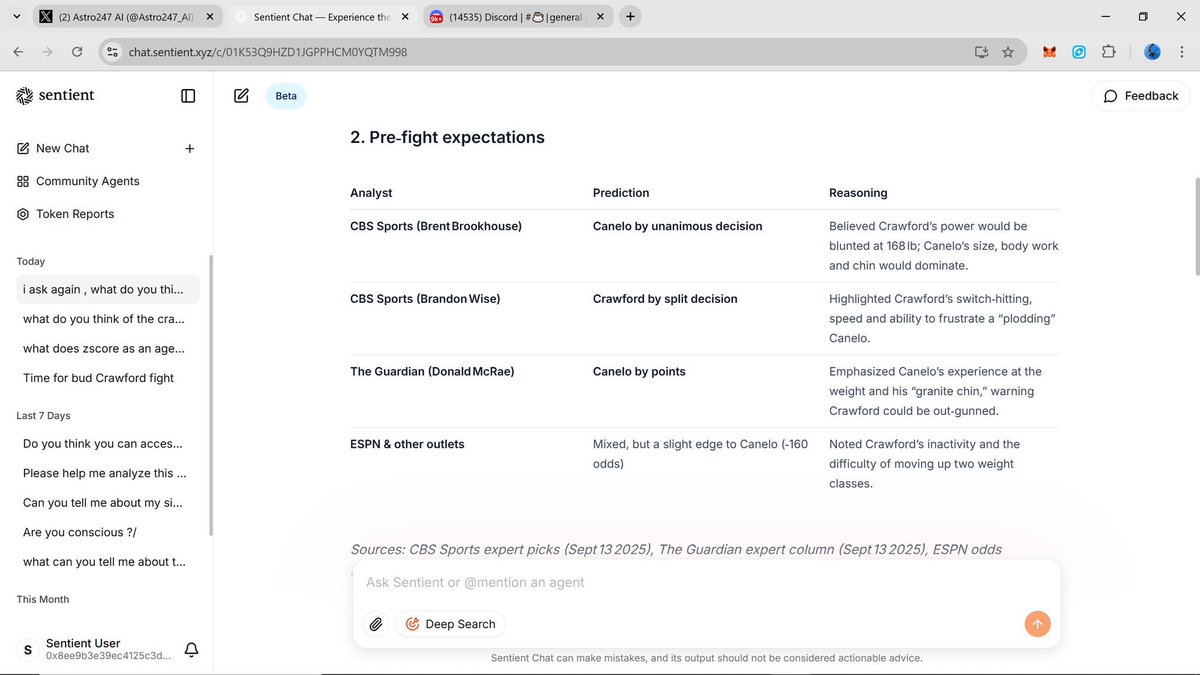Click 'Canelo by unanimous decision' cell
1200x675 pixels.
tap(678, 226)
